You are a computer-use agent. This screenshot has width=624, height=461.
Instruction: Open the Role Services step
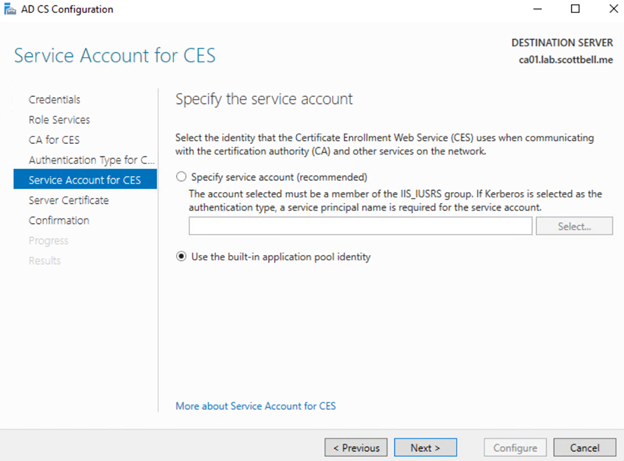click(59, 119)
